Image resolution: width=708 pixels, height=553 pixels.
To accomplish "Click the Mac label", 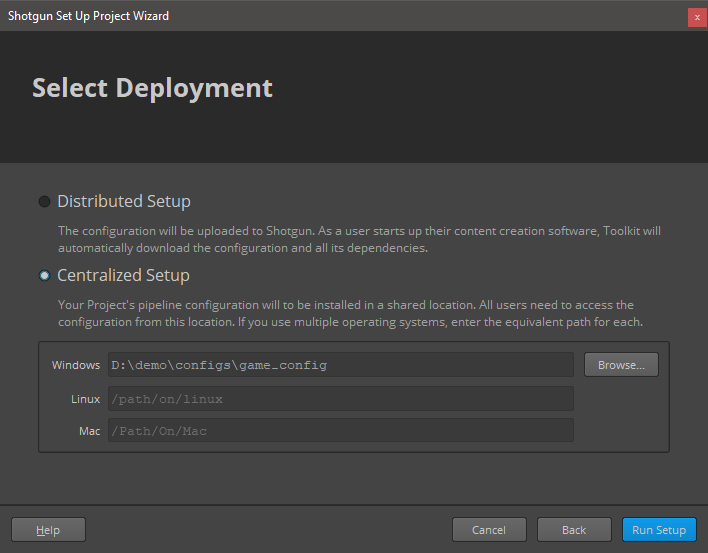I will click(x=89, y=431).
